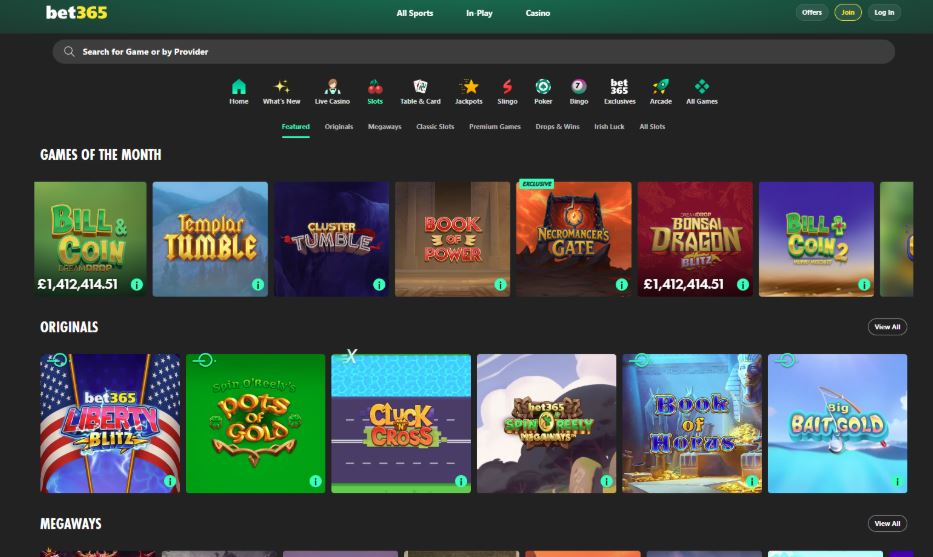
Task: Focus the Search for Game or Provider field
Action: pos(474,52)
